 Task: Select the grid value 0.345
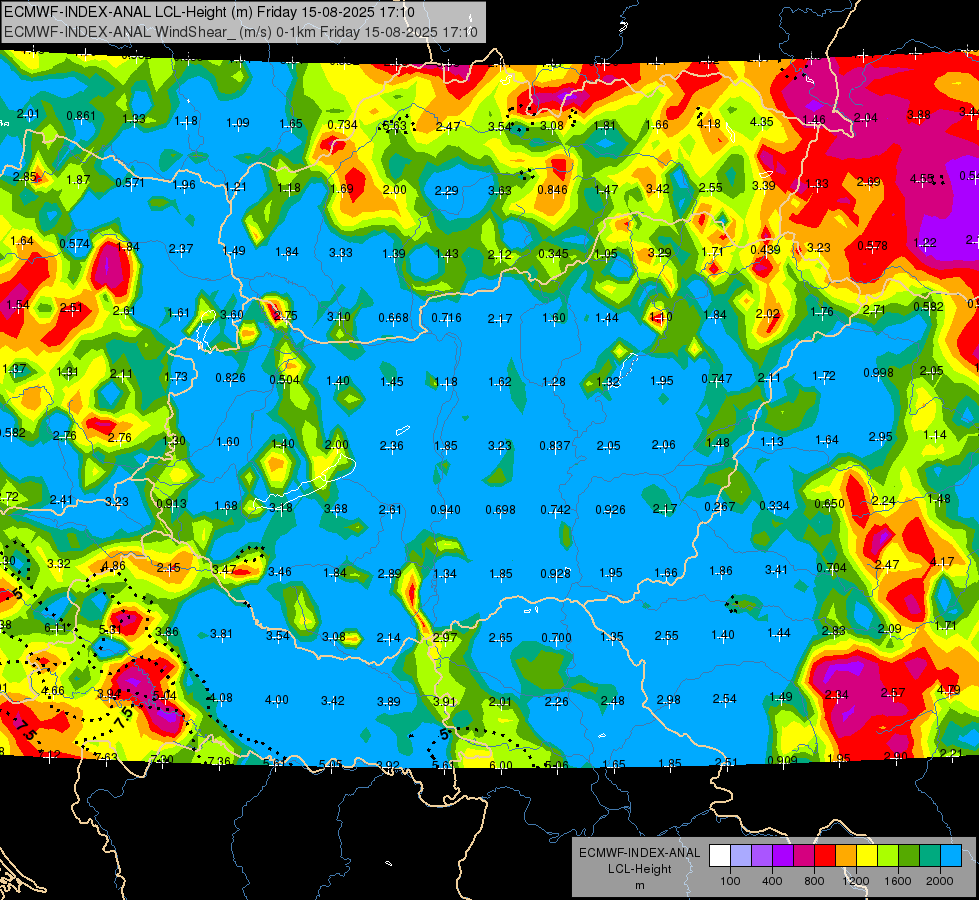tap(553, 254)
